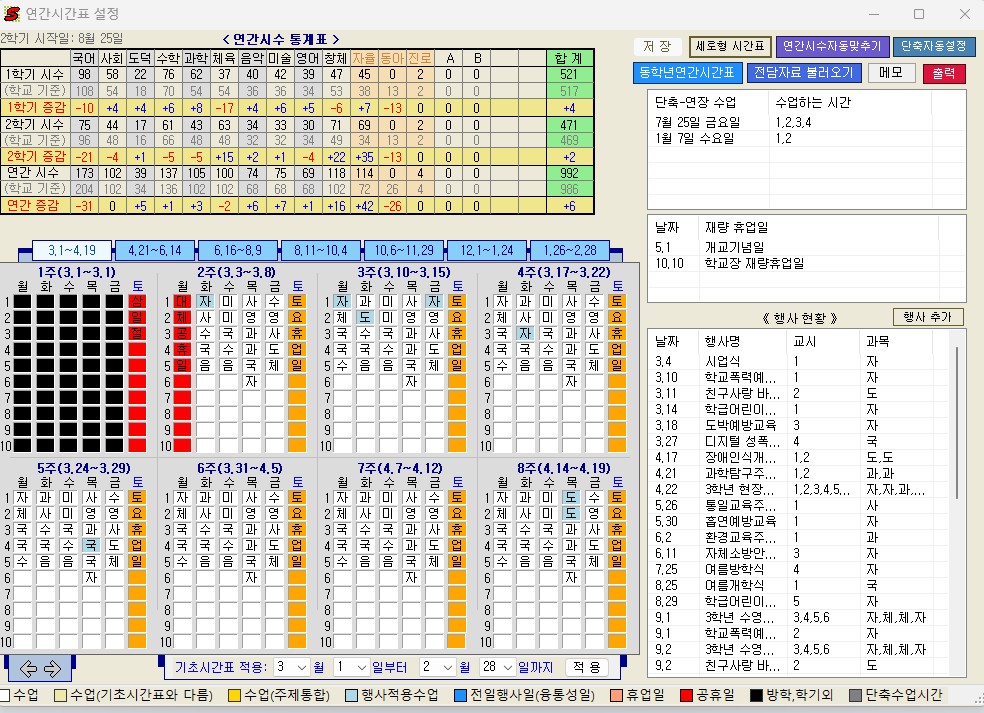This screenshot has height=713, width=984.
Task: Select the 10.6~11.29 period tab
Action: pos(404,250)
